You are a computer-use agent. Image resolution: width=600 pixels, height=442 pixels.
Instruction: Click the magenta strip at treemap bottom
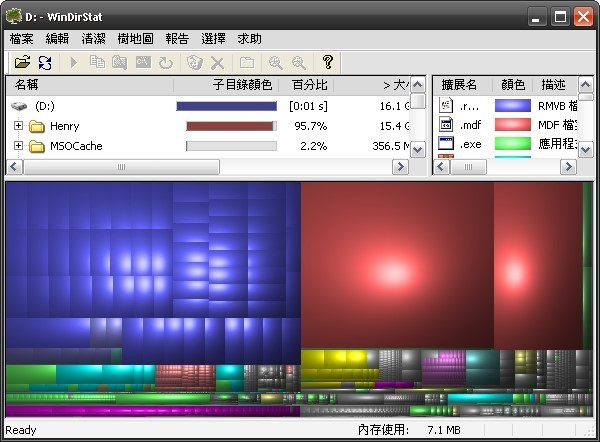click(153, 411)
